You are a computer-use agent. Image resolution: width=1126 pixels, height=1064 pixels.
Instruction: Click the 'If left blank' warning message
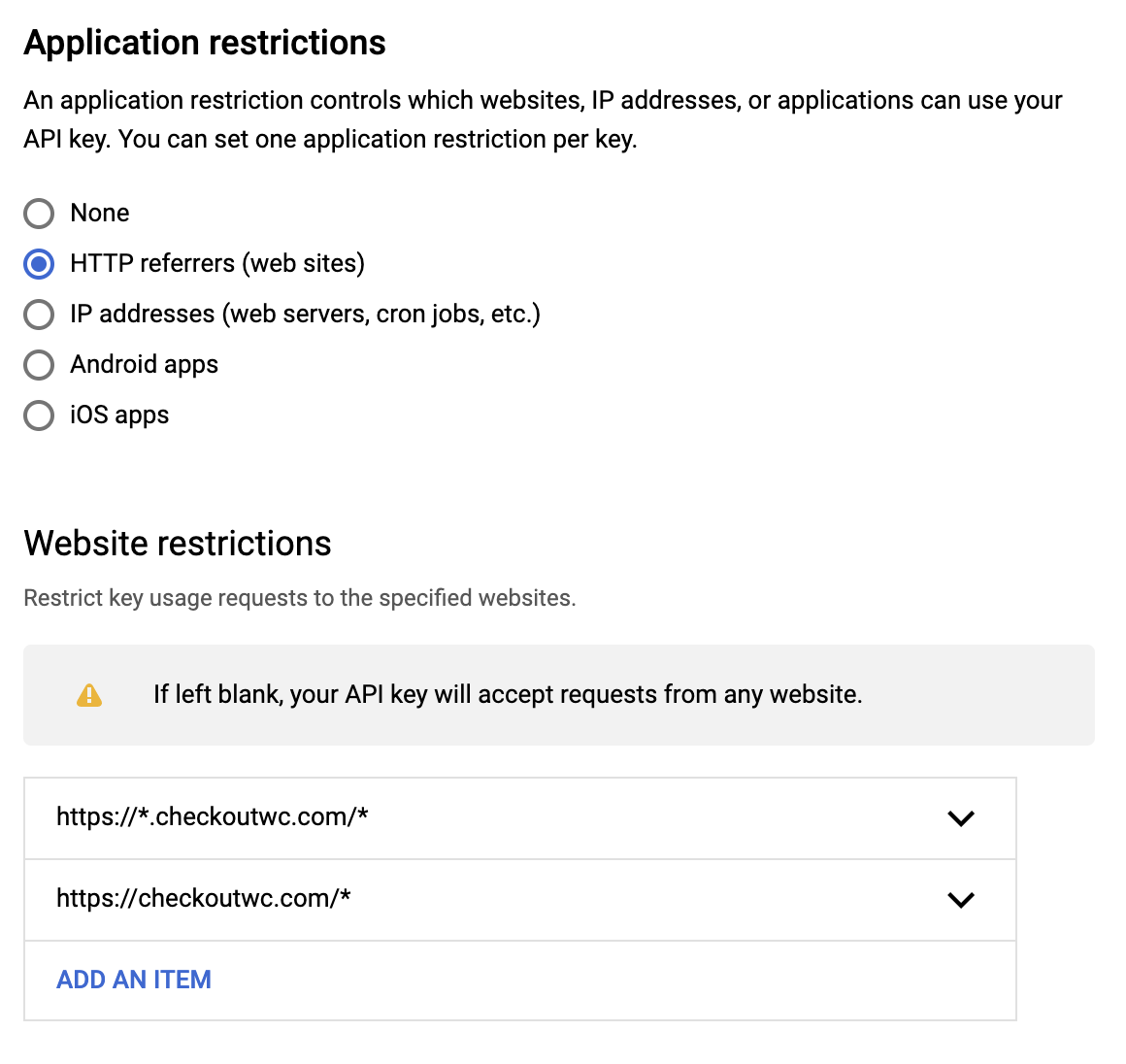point(508,695)
